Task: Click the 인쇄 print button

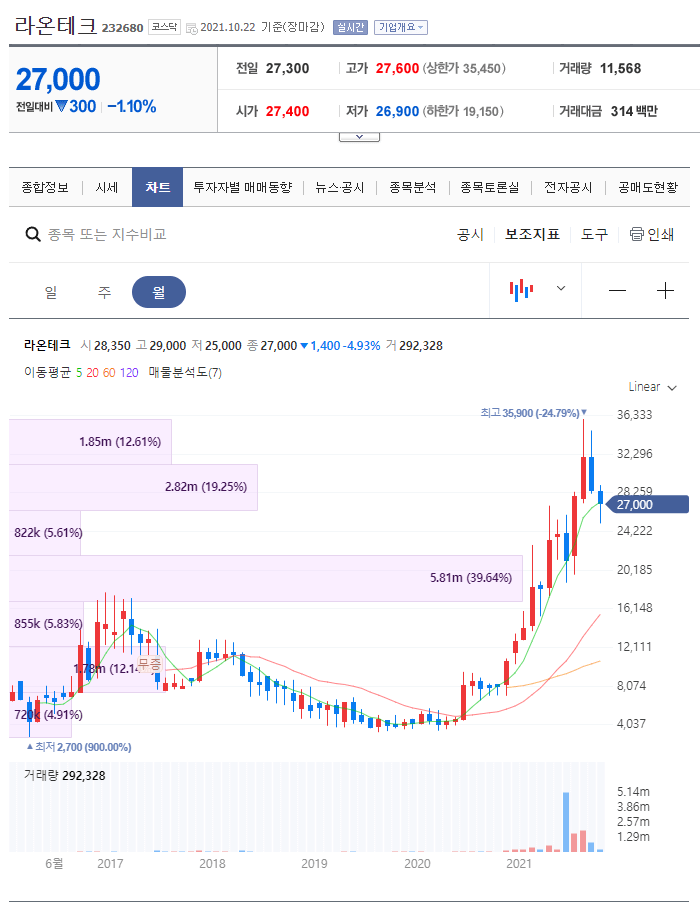Action: 652,235
